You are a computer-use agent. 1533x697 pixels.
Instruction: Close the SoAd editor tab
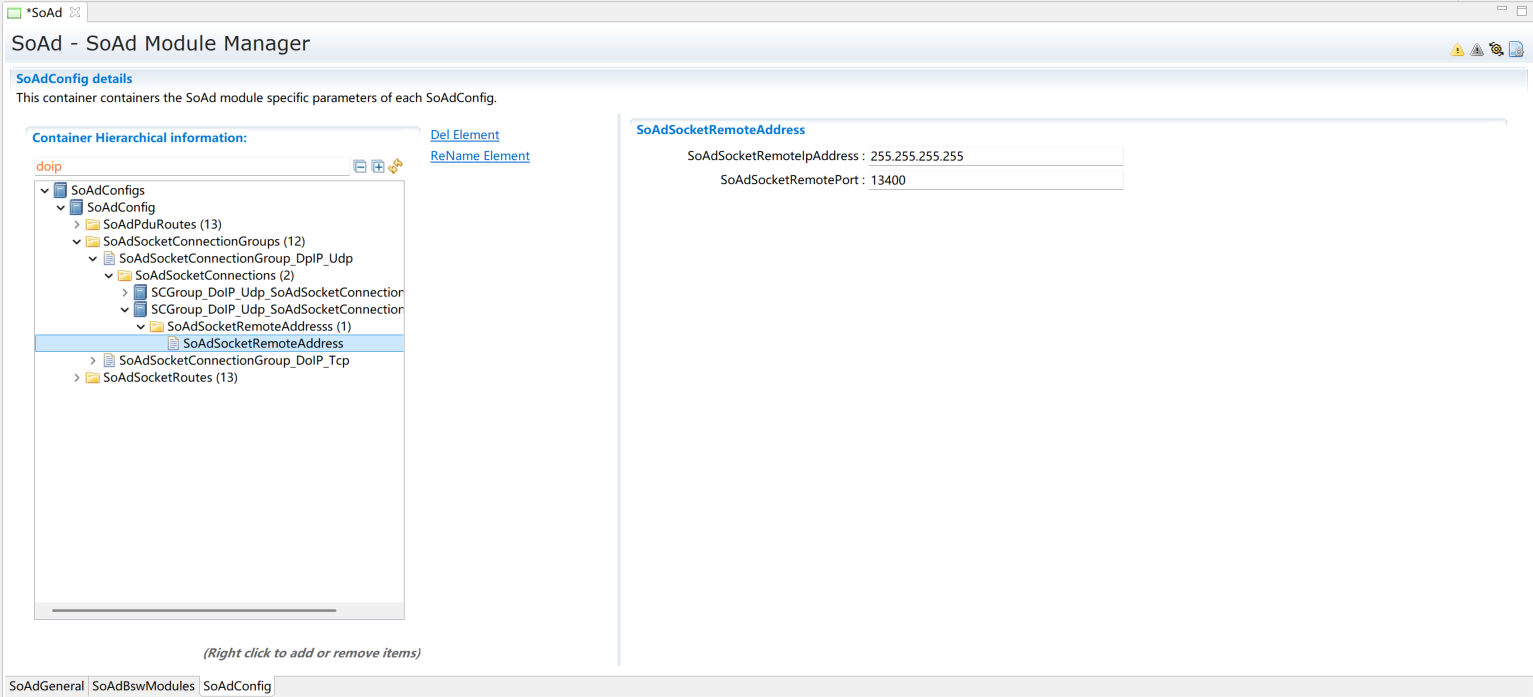click(x=75, y=12)
